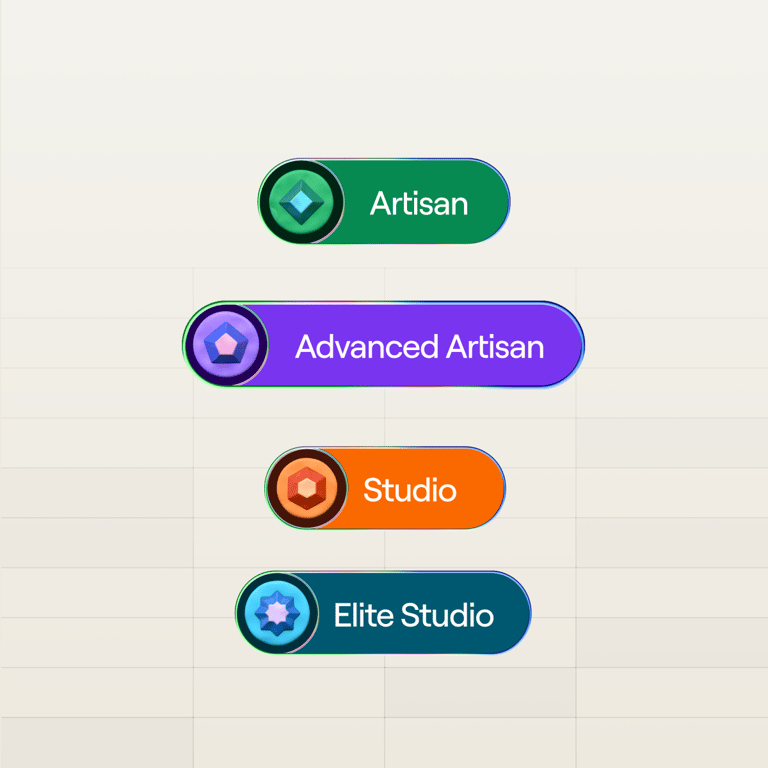Choose the purple Advanced Artisan badge
This screenshot has height=768, width=768.
click(x=384, y=344)
